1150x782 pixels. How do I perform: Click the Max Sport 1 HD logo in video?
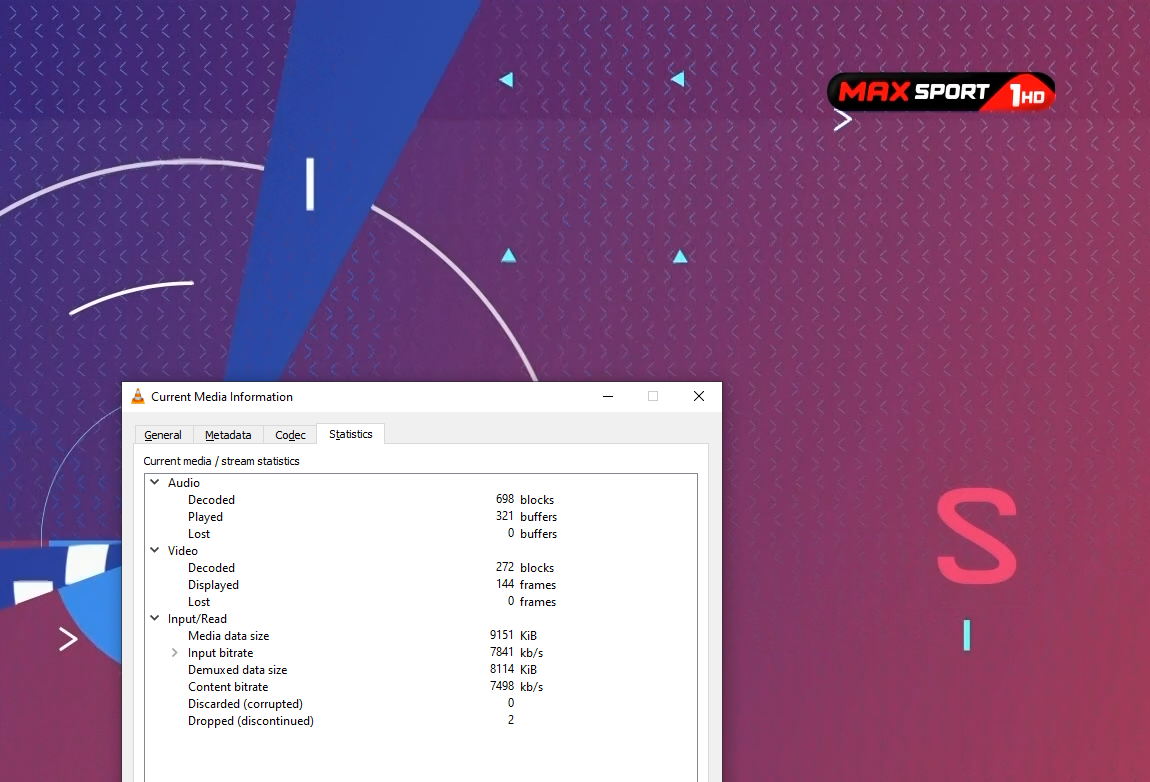click(x=941, y=92)
